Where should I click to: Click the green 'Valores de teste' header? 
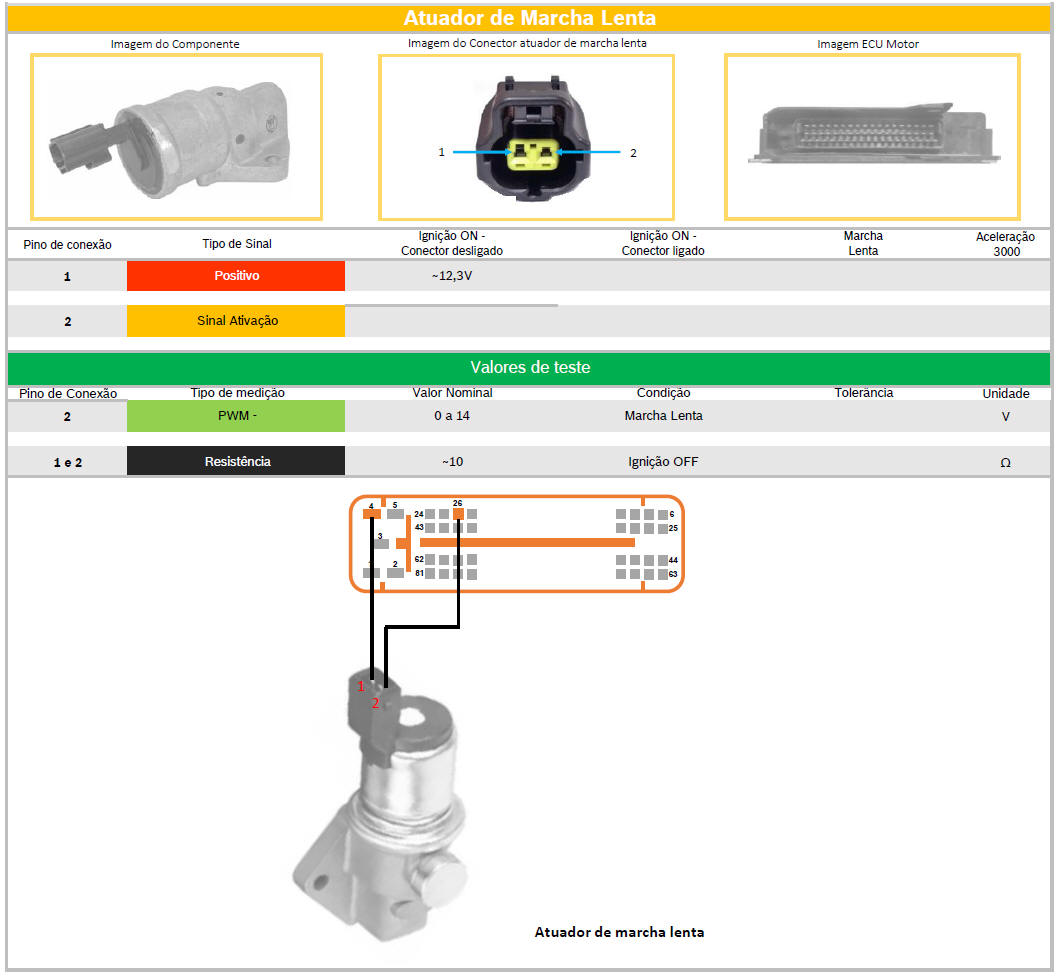pyautogui.click(x=529, y=367)
